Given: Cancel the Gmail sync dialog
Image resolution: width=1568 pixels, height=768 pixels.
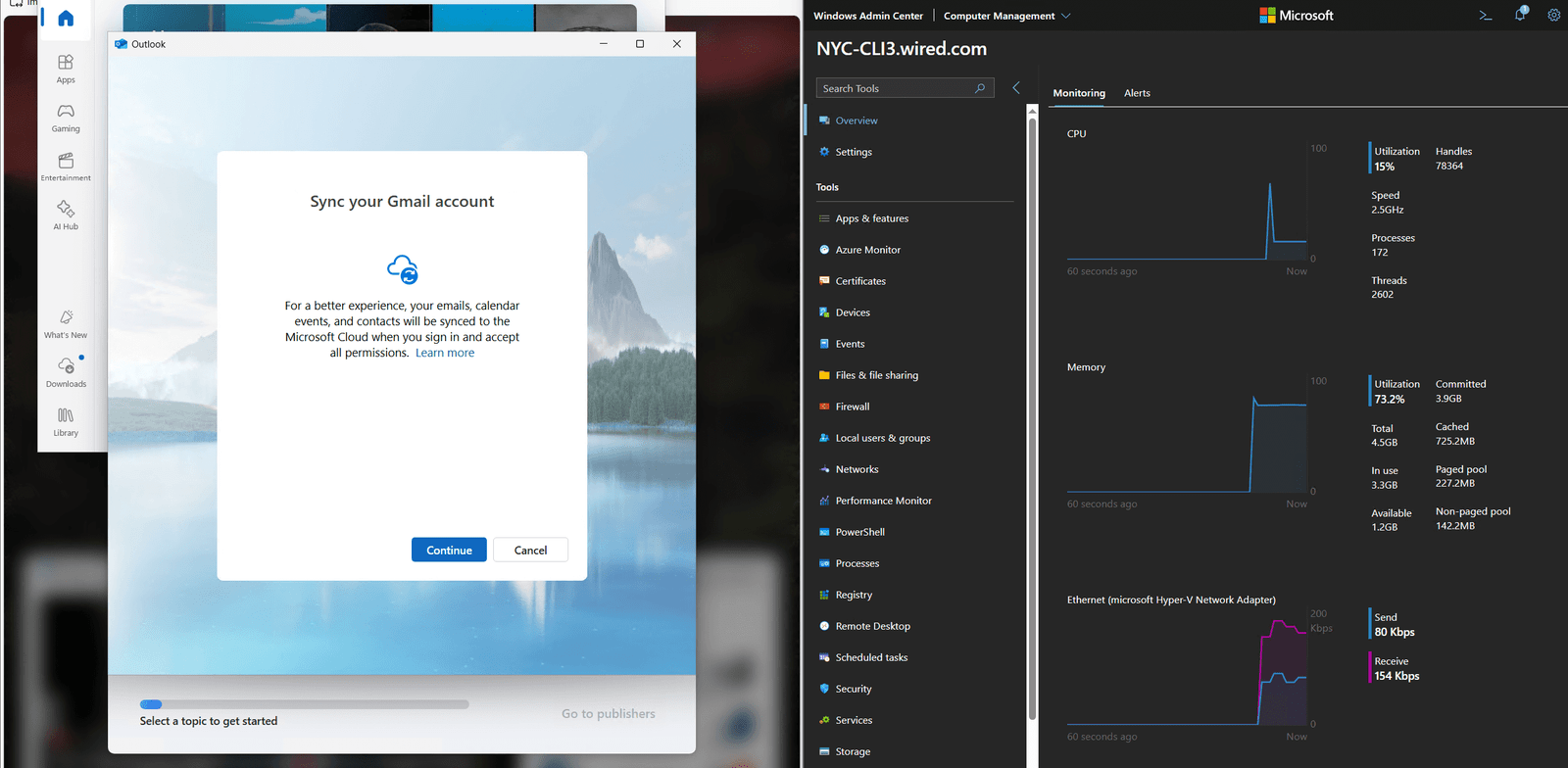Looking at the screenshot, I should 530,550.
